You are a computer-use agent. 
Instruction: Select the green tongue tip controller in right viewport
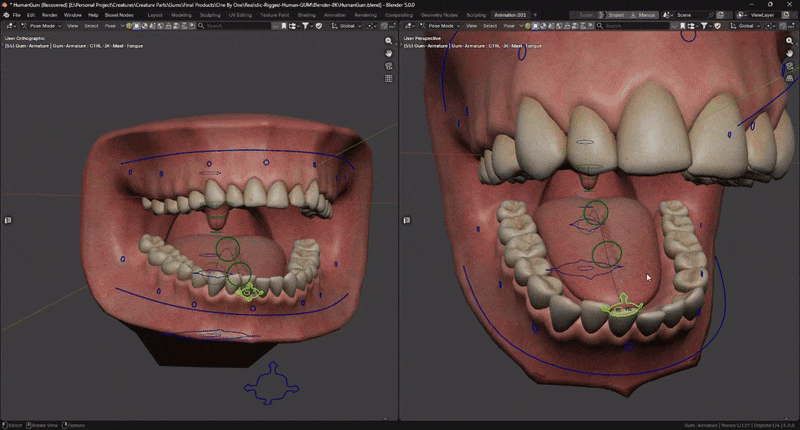(x=622, y=307)
